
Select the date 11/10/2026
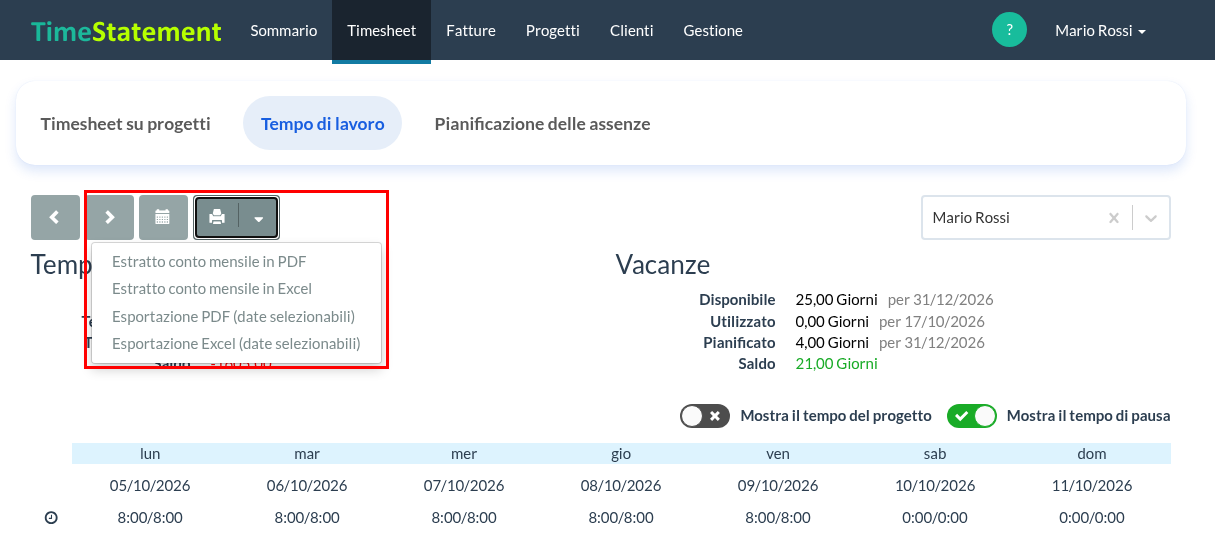coord(1092,486)
